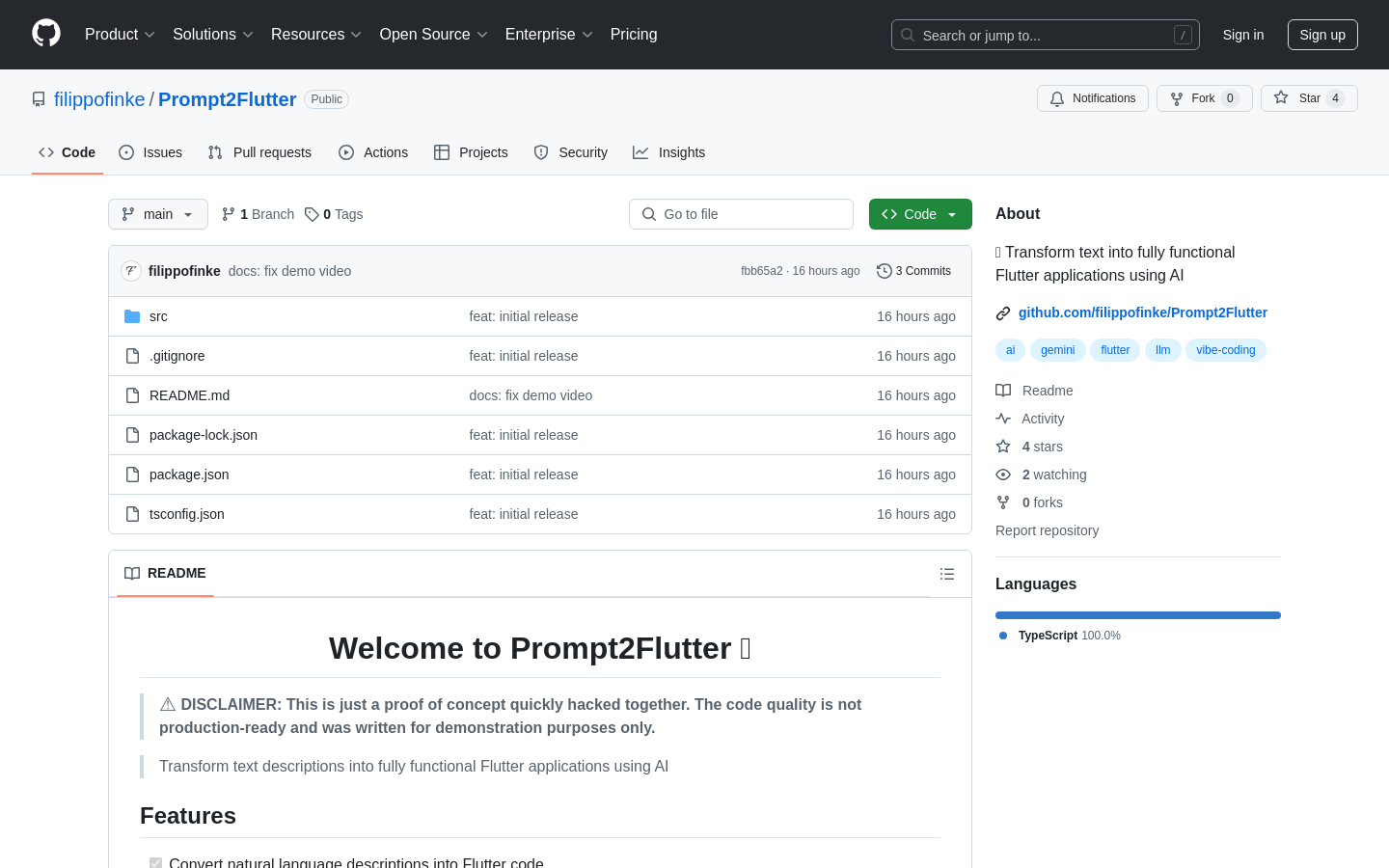
Task: Toggle the first Features checklist checkbox
Action: tap(155, 863)
